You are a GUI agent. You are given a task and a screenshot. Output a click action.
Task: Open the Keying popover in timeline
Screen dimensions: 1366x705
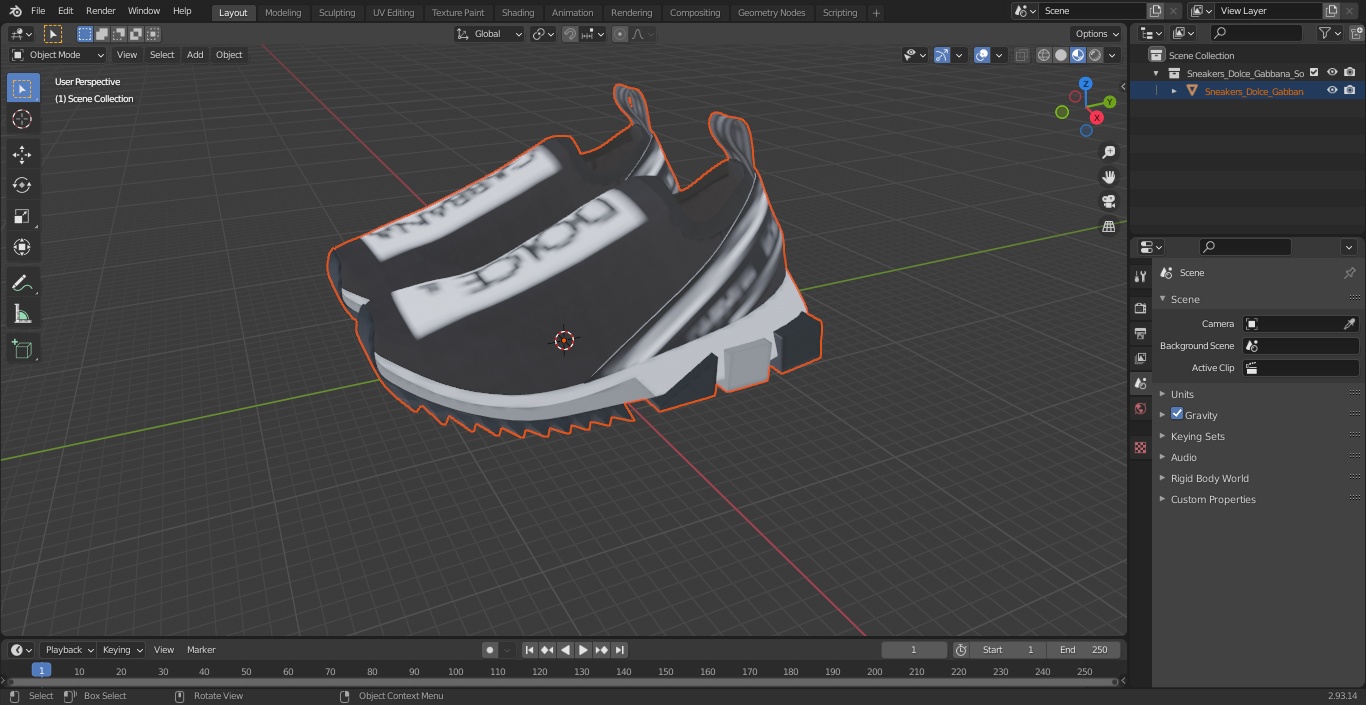[x=122, y=650]
